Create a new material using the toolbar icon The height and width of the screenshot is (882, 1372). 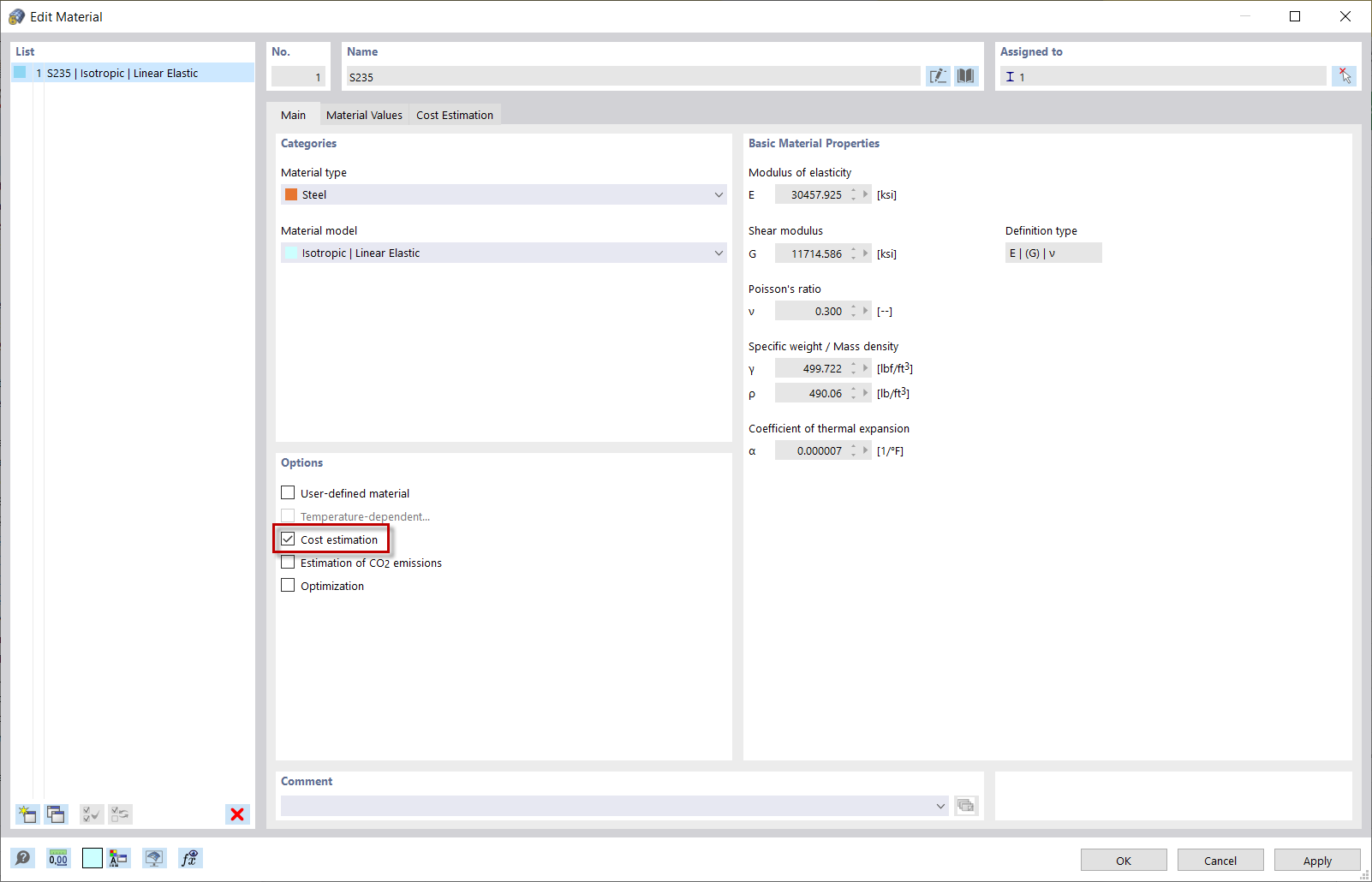click(x=27, y=814)
